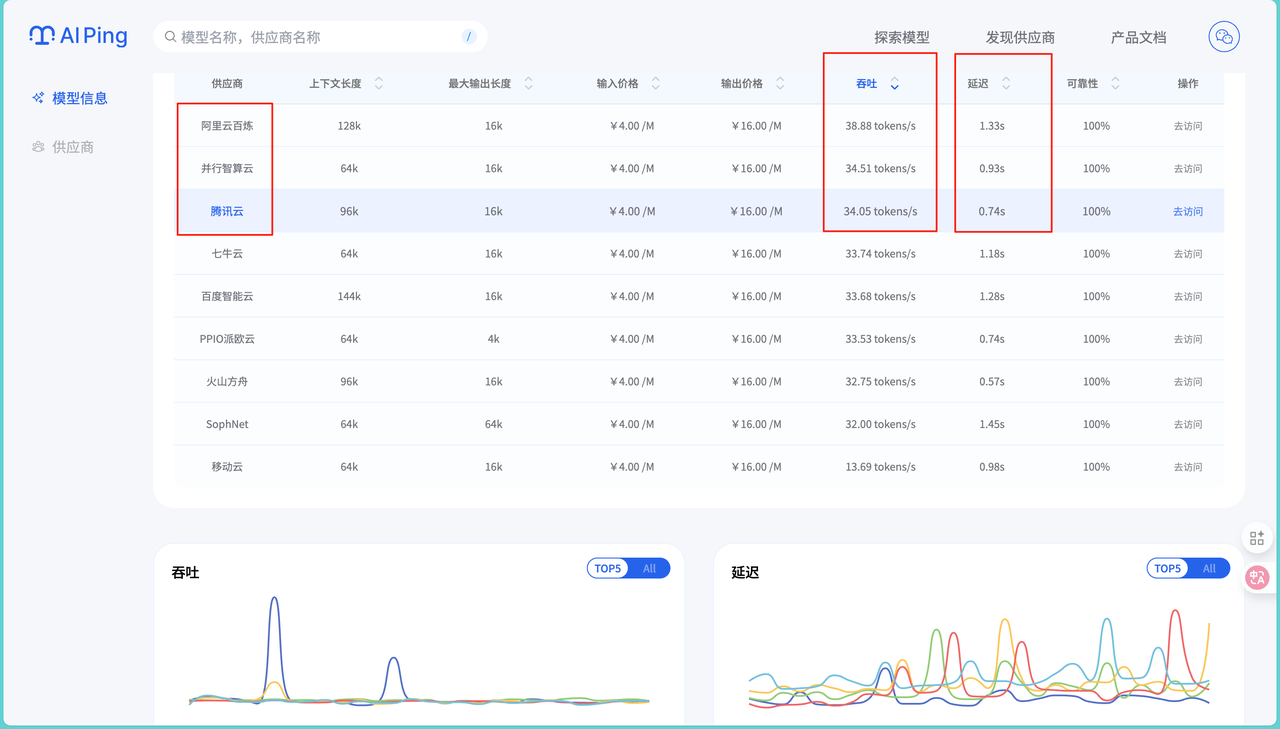Click the 百度智能云 provider name
Image resolution: width=1280 pixels, height=729 pixels.
coord(227,296)
